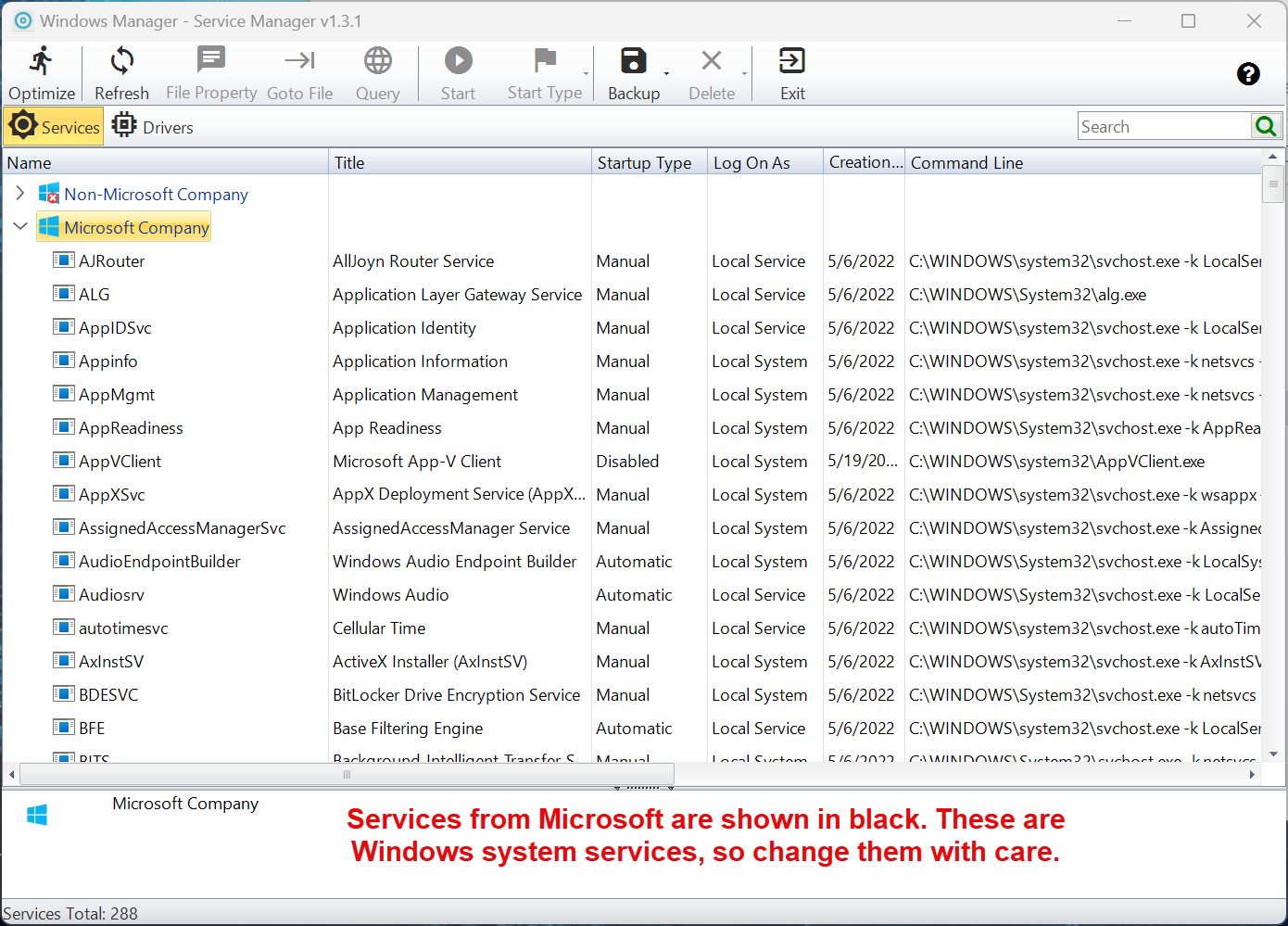
Task: Click the AJRouter service icon
Action: pos(64,260)
